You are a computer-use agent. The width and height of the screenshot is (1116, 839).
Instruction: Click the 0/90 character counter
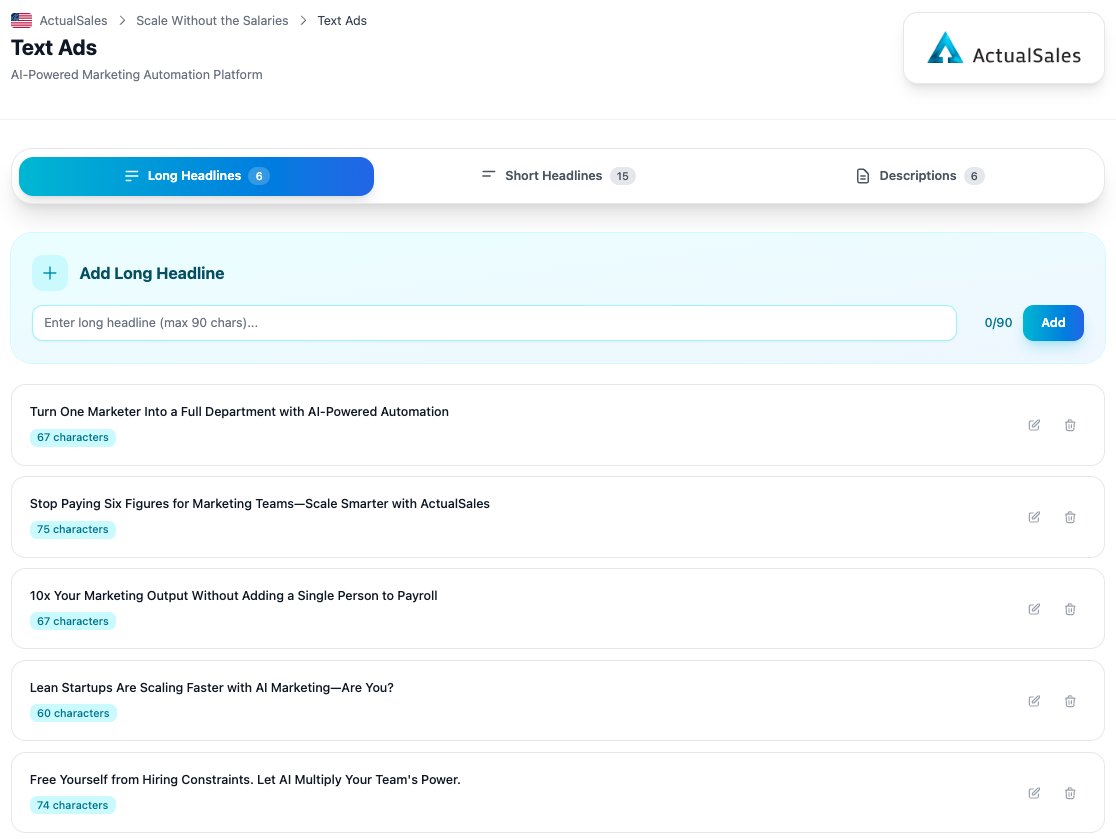point(998,323)
